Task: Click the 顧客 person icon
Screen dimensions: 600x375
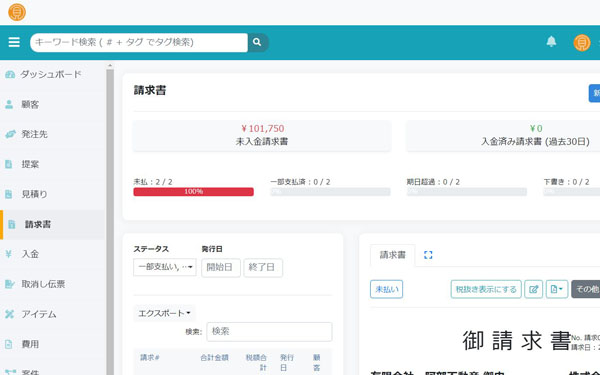Action: (x=9, y=104)
